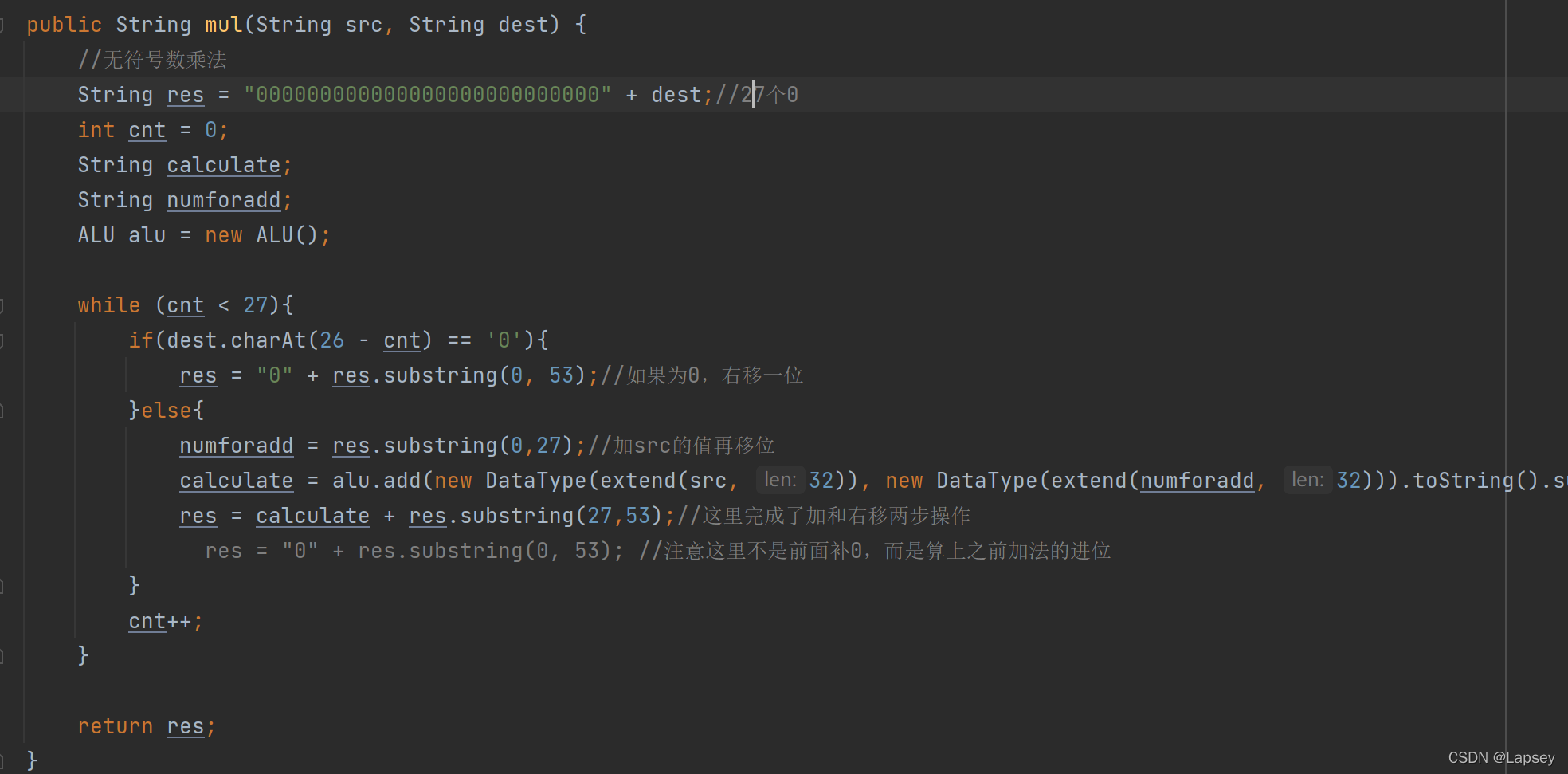Click the comment //如果为0，右移一位
The width and height of the screenshot is (1568, 774).
pyautogui.click(x=702, y=375)
